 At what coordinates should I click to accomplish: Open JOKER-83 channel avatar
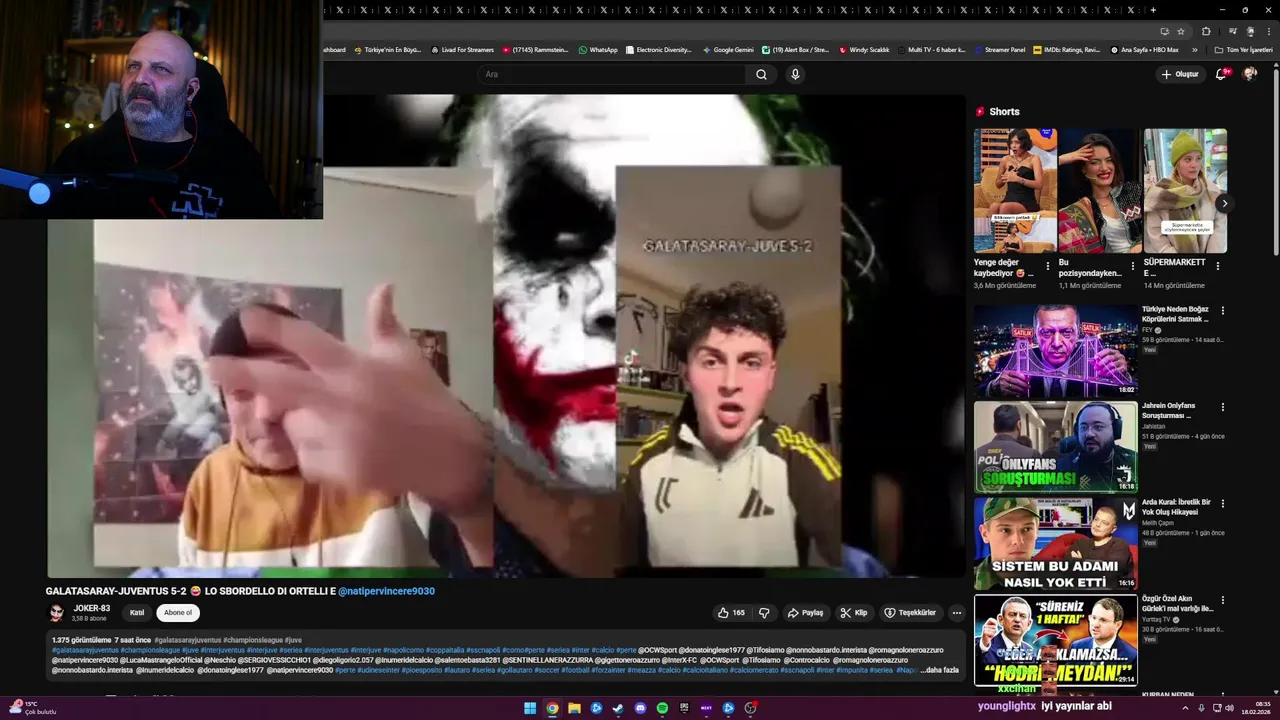pyautogui.click(x=57, y=613)
